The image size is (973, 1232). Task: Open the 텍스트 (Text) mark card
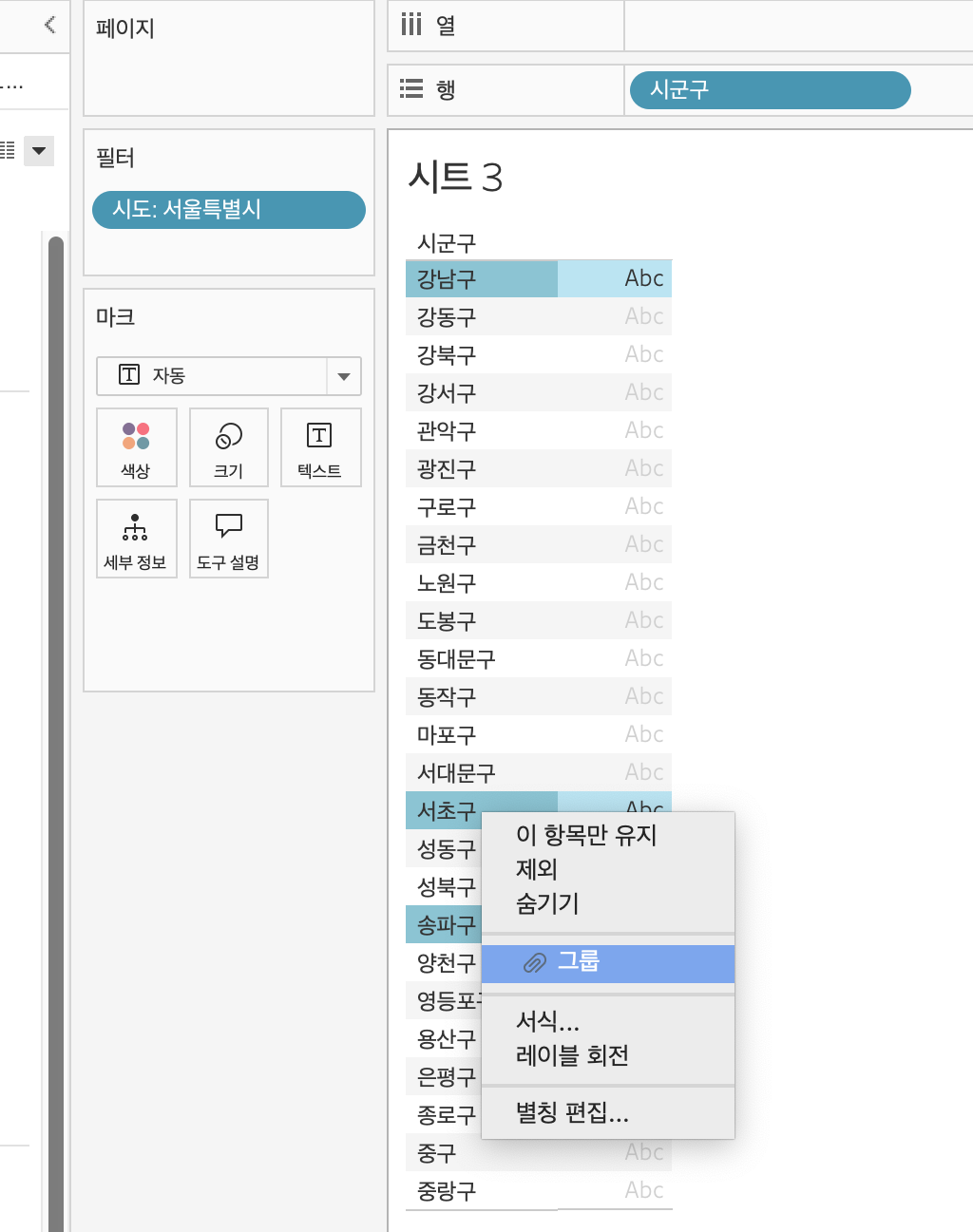(320, 447)
